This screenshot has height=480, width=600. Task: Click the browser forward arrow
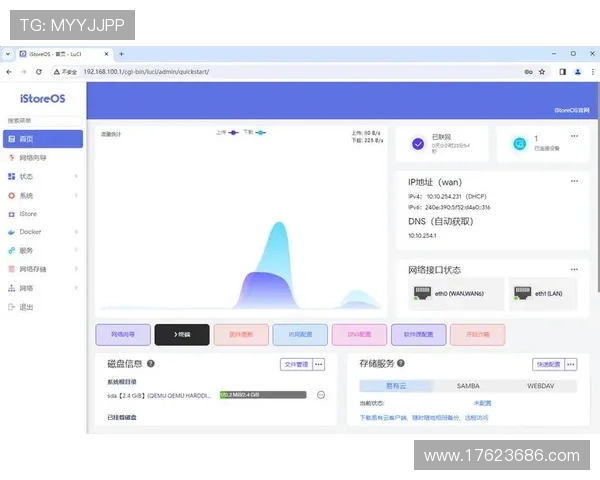24,72
